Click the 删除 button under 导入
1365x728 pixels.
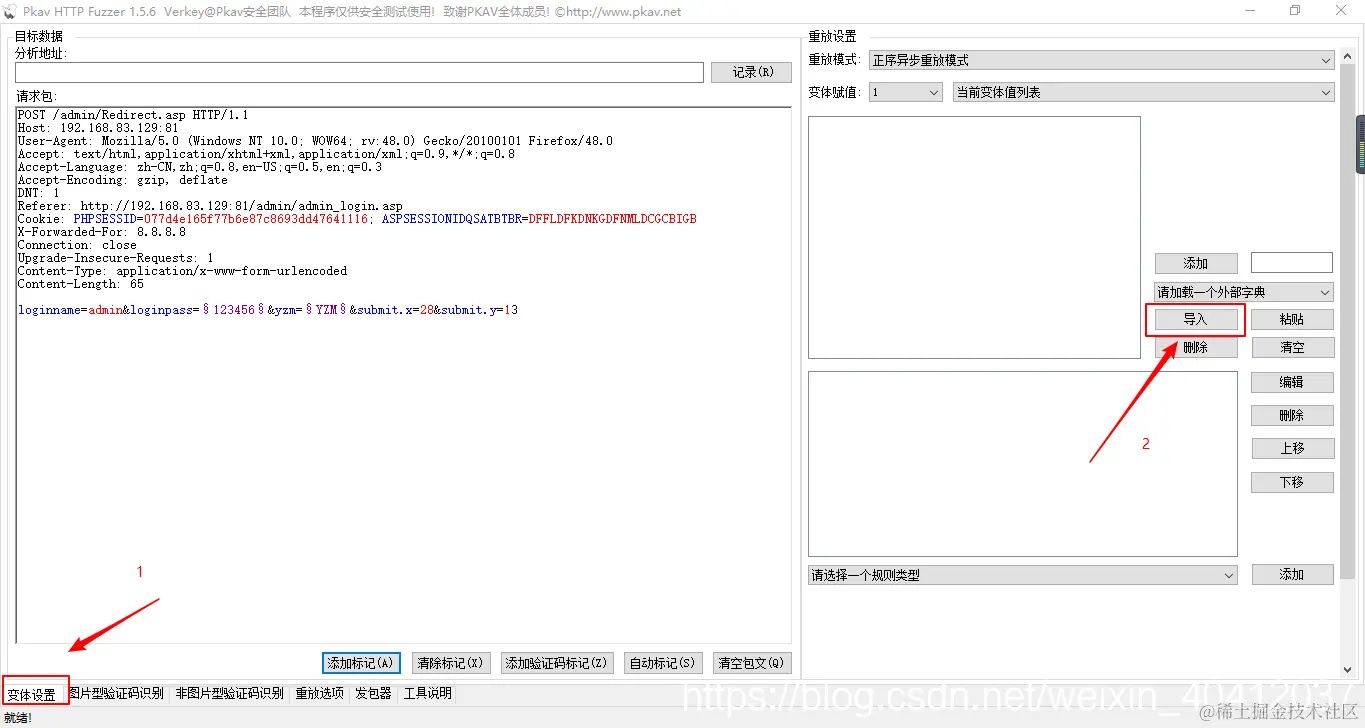[1196, 347]
